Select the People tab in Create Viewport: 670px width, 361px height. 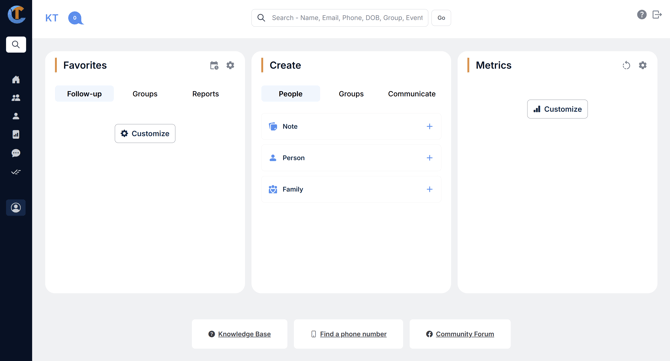pos(291,94)
